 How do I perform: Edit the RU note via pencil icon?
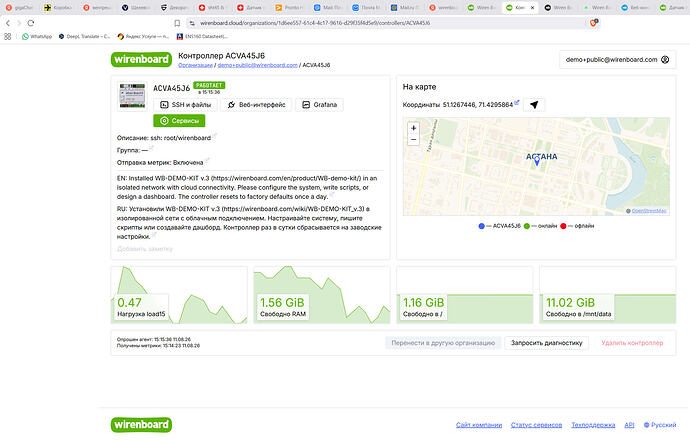(x=154, y=234)
